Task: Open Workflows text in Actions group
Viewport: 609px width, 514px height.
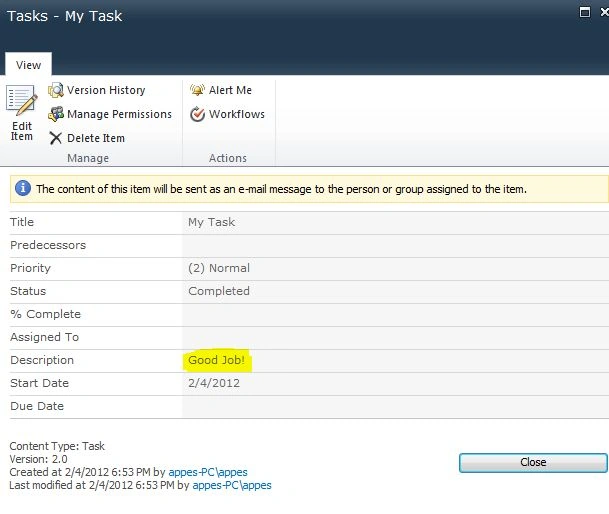Action: tap(237, 114)
